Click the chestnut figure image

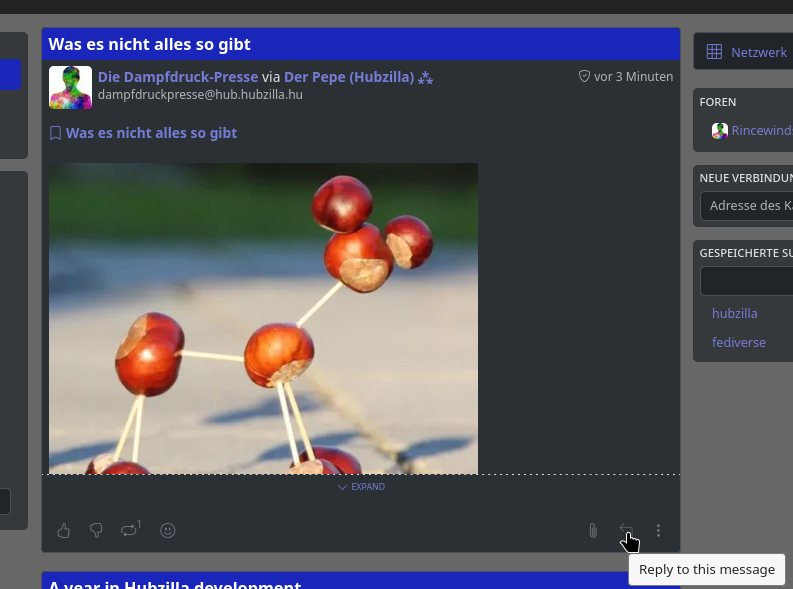[263, 318]
